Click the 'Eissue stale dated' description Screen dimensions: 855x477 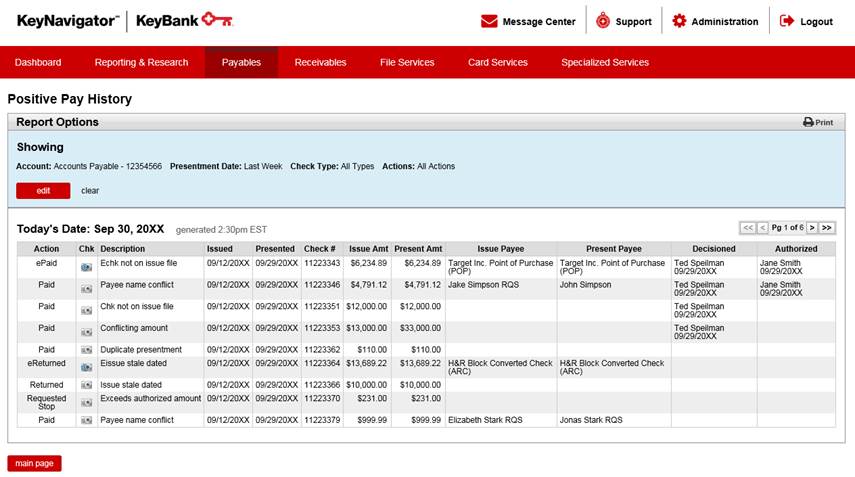point(134,363)
